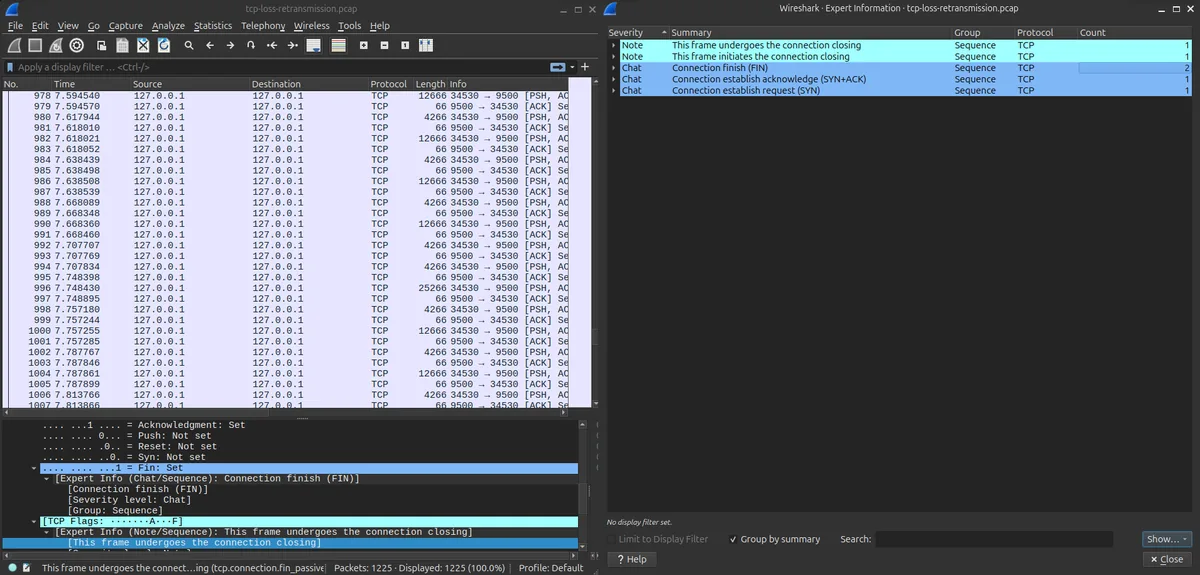
Task: Open the Capture menu
Action: 126,25
